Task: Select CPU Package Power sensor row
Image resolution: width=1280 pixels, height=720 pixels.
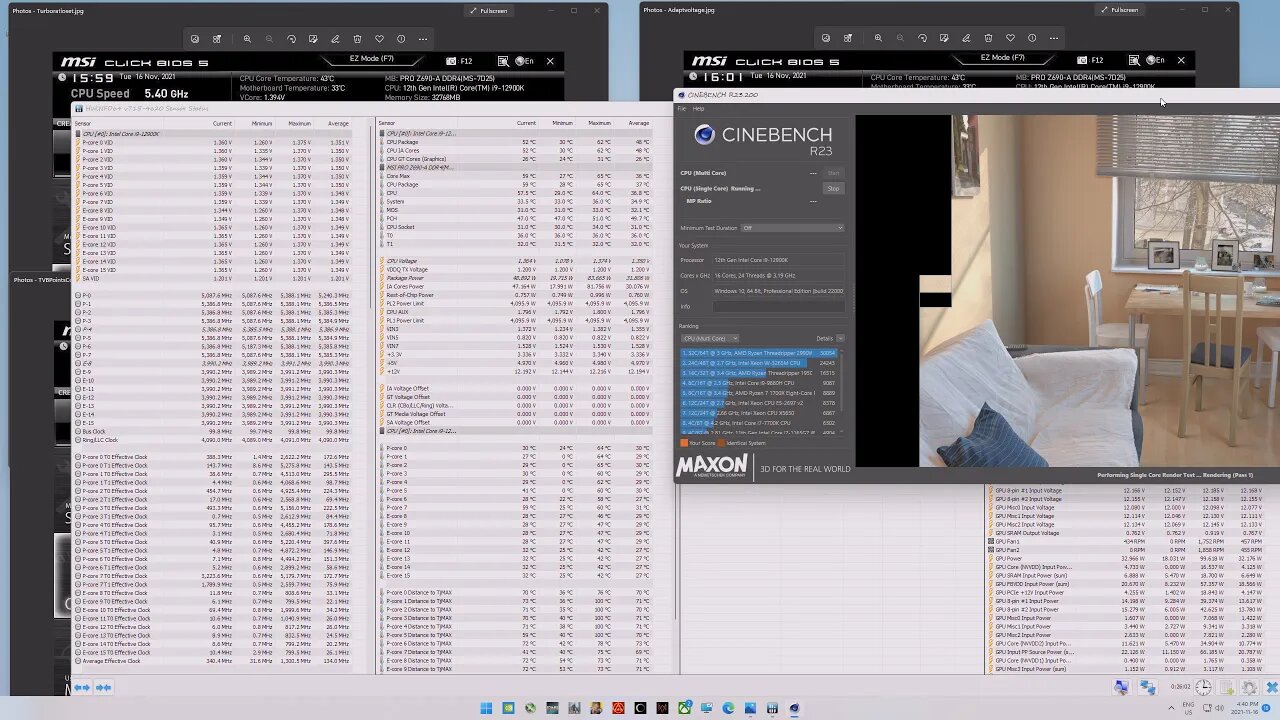Action: pos(516,278)
